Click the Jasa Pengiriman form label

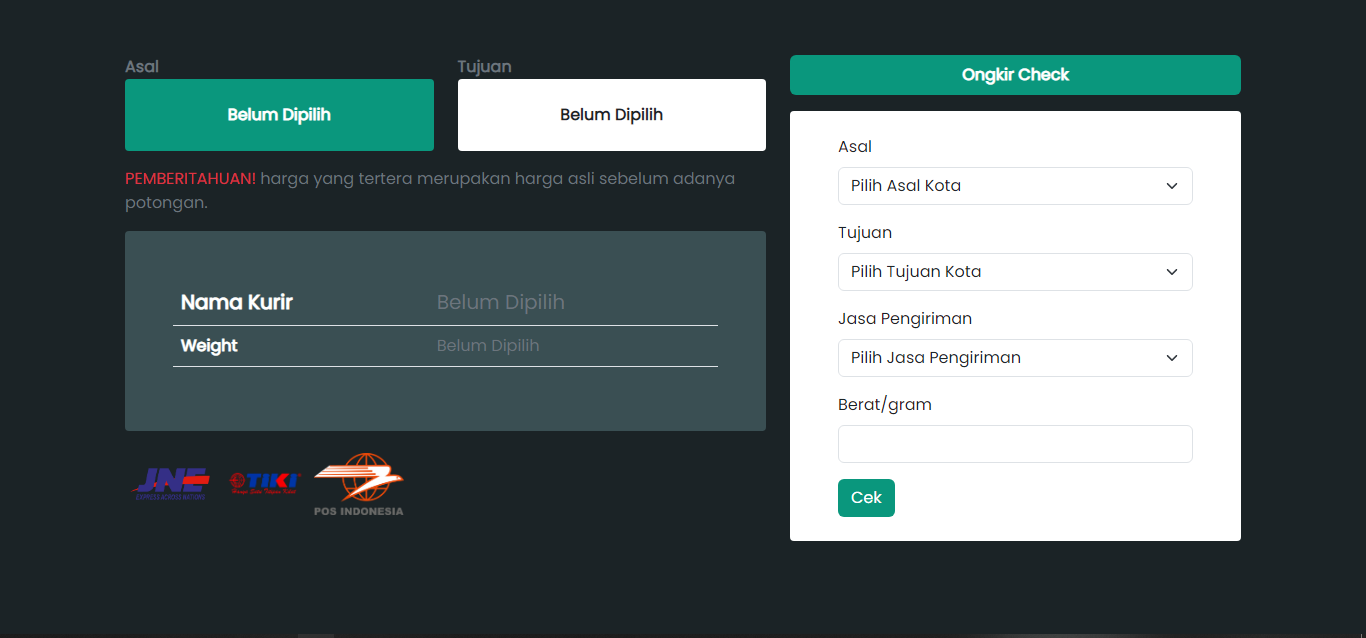tap(905, 319)
